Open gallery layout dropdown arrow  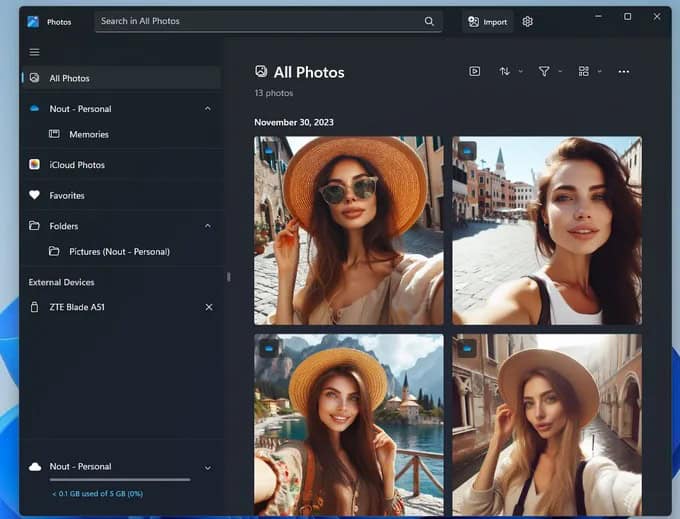(x=599, y=72)
